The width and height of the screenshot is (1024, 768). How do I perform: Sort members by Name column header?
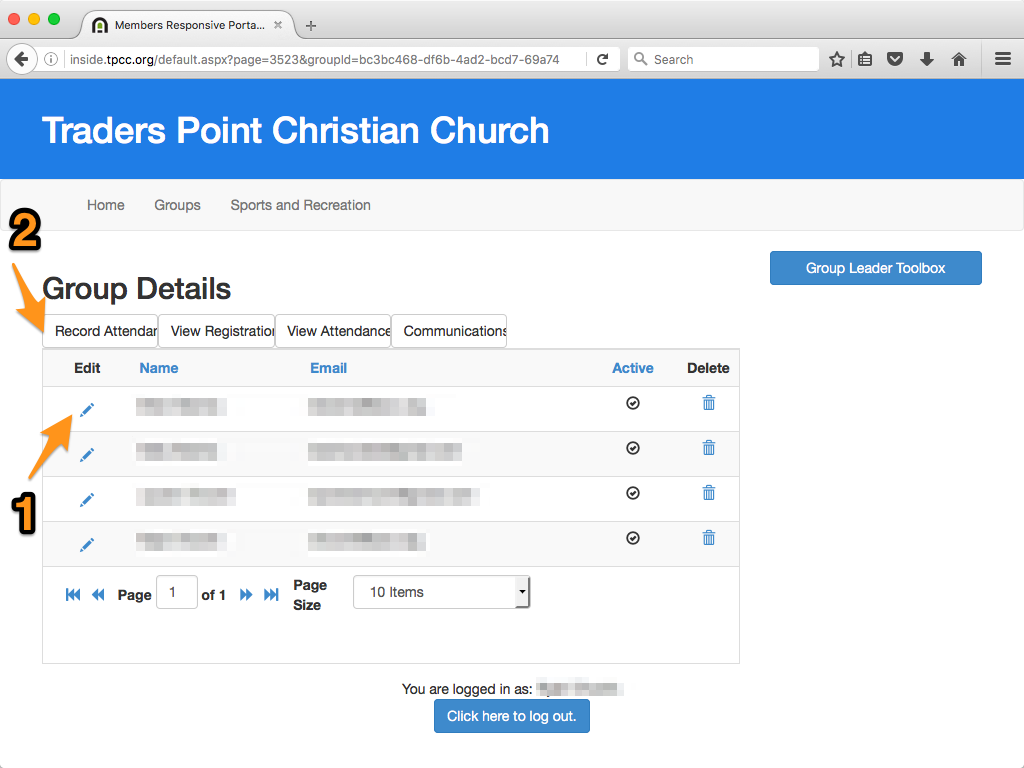coord(159,368)
